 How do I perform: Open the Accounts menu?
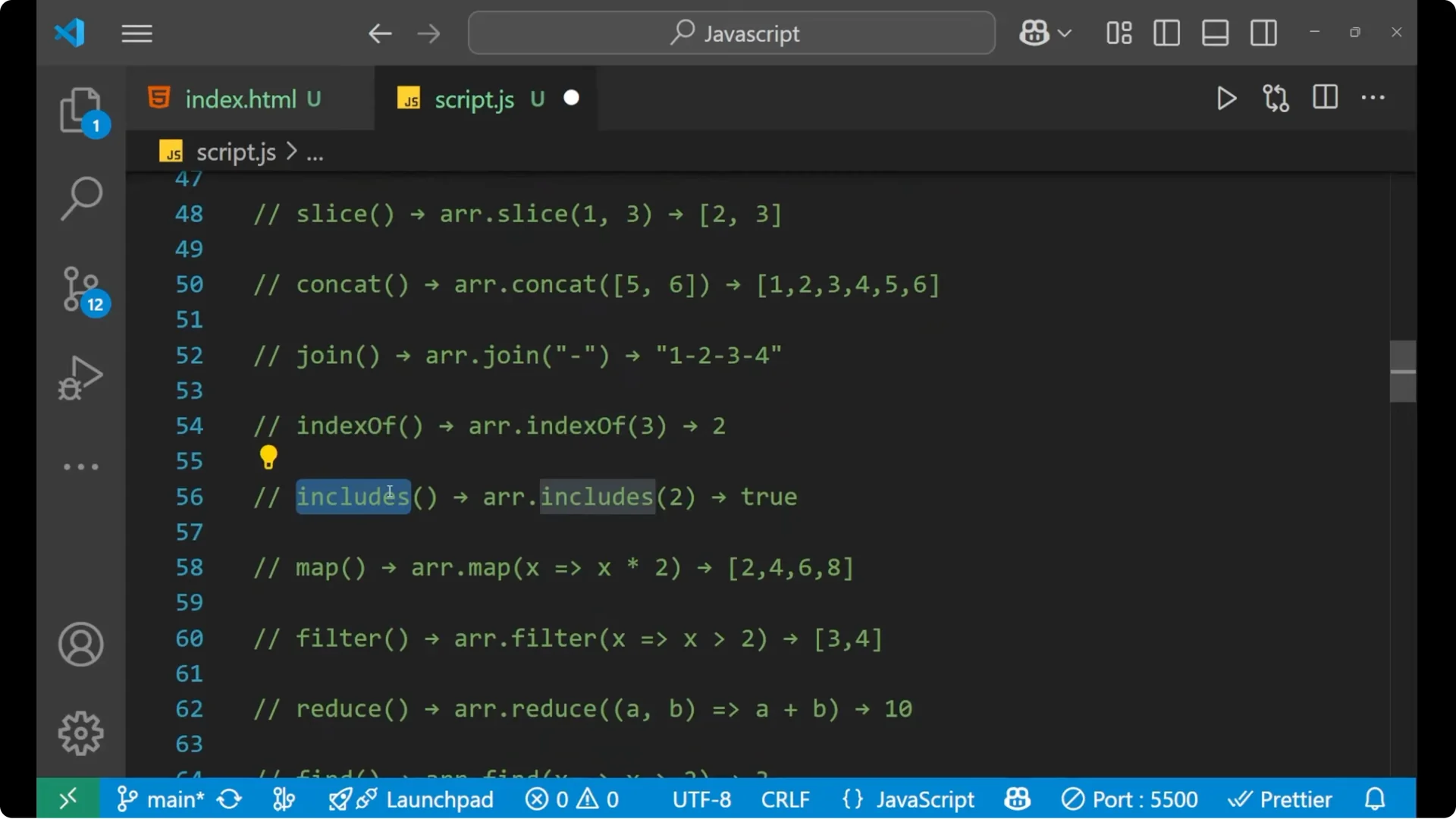(x=80, y=645)
